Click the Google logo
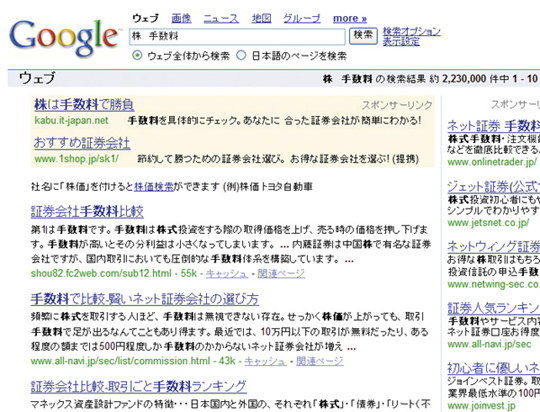This screenshot has width=540, height=412. [64, 38]
